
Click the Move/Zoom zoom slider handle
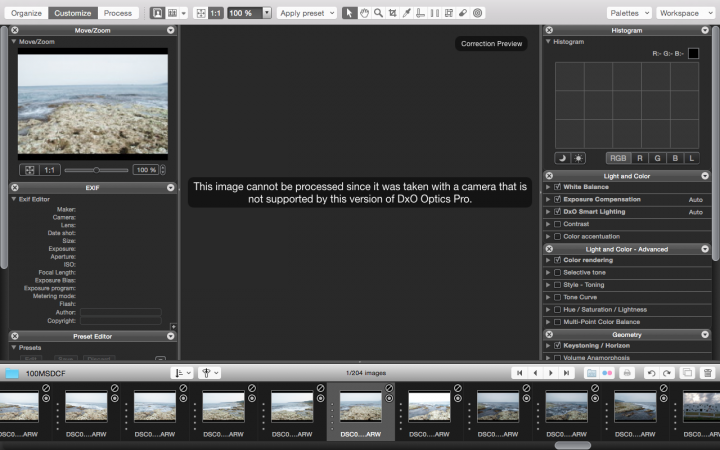coord(96,170)
